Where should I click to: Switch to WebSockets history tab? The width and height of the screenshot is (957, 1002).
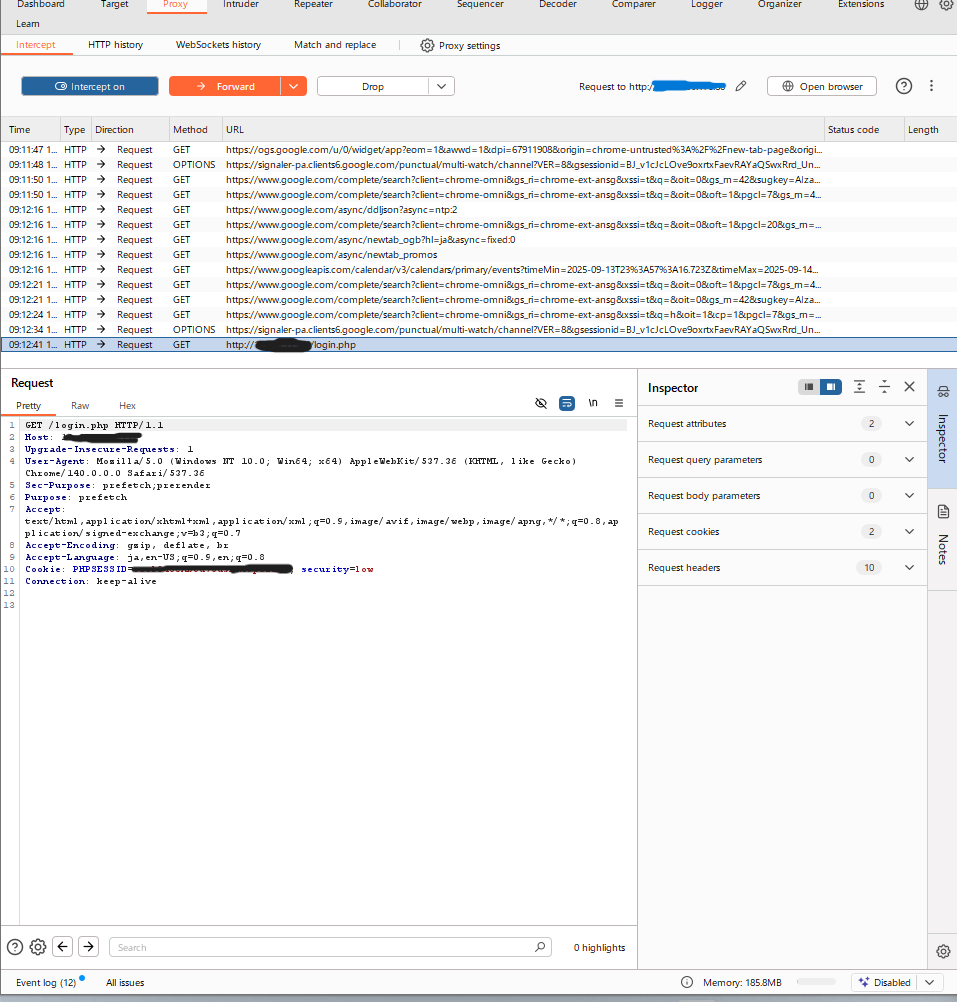pyautogui.click(x=218, y=45)
